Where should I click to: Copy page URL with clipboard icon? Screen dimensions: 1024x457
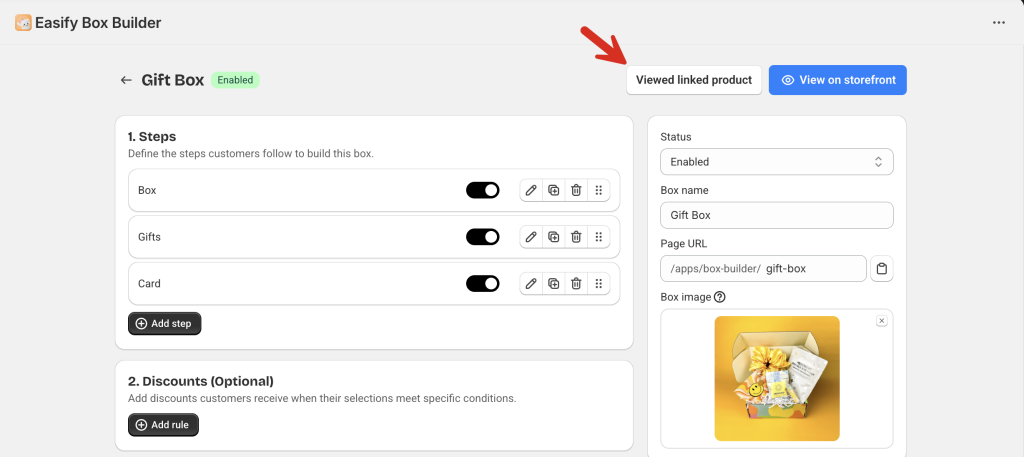pos(882,268)
